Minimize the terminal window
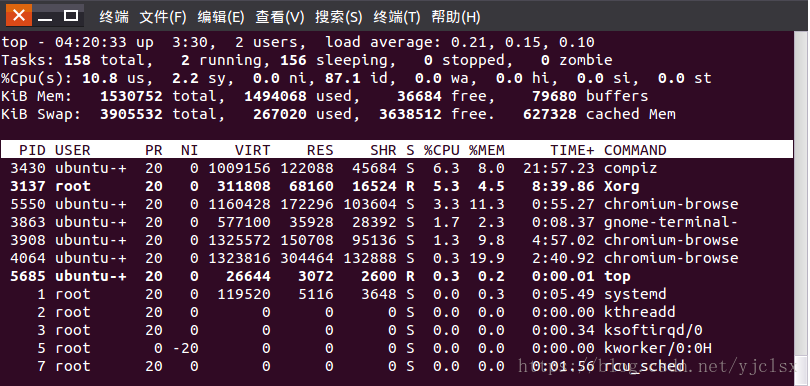Image resolution: width=810 pixels, height=386 pixels. 45,17
